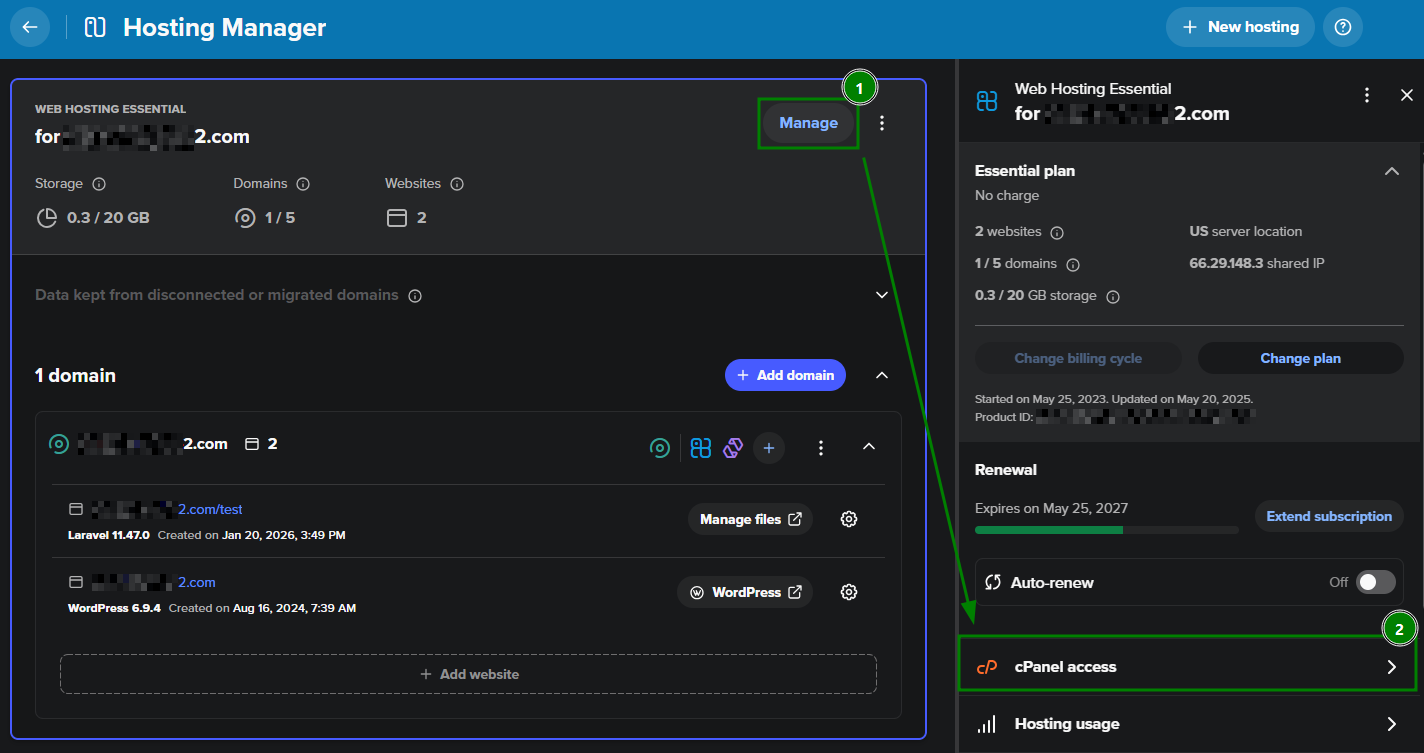Image resolution: width=1424 pixels, height=753 pixels.
Task: Show info about 1 / 5 domains in side panel
Action: coord(1073,265)
